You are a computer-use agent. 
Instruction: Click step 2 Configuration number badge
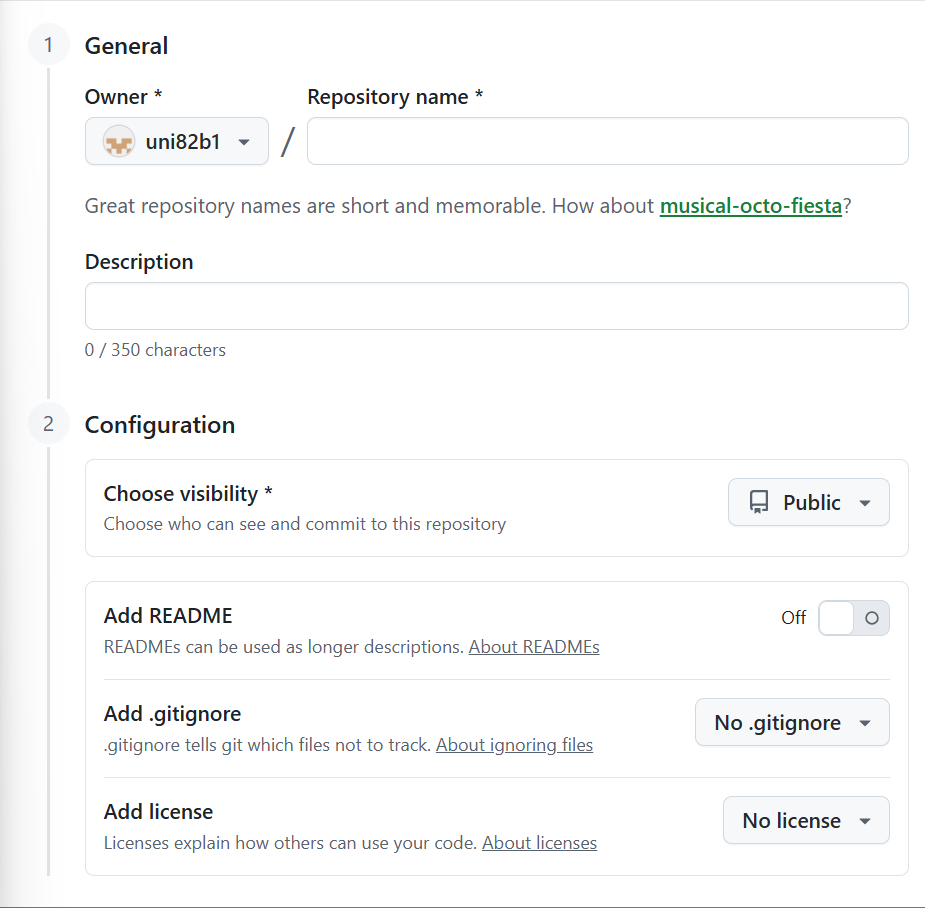(x=48, y=424)
